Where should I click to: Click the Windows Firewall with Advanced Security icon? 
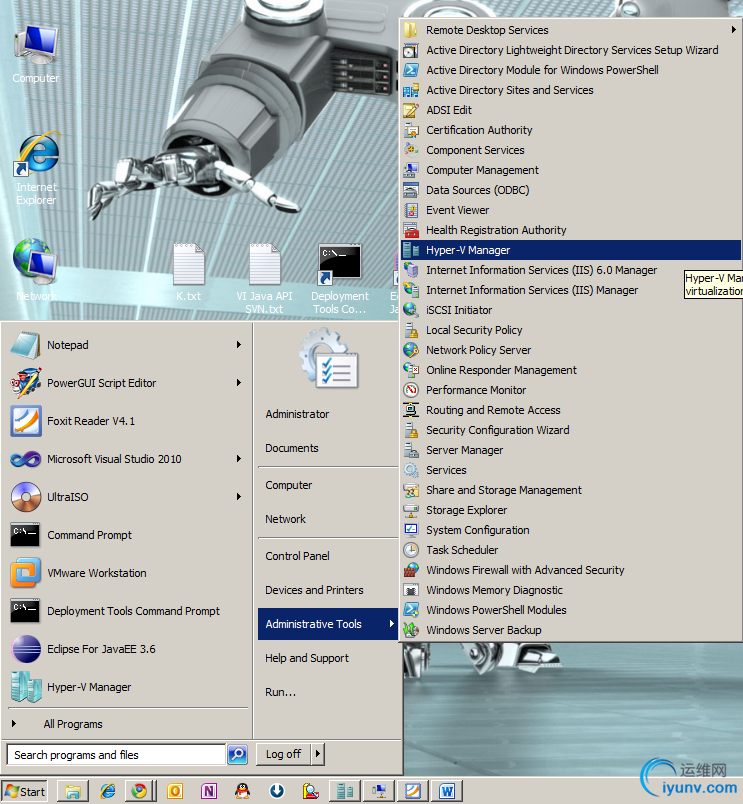[x=411, y=570]
